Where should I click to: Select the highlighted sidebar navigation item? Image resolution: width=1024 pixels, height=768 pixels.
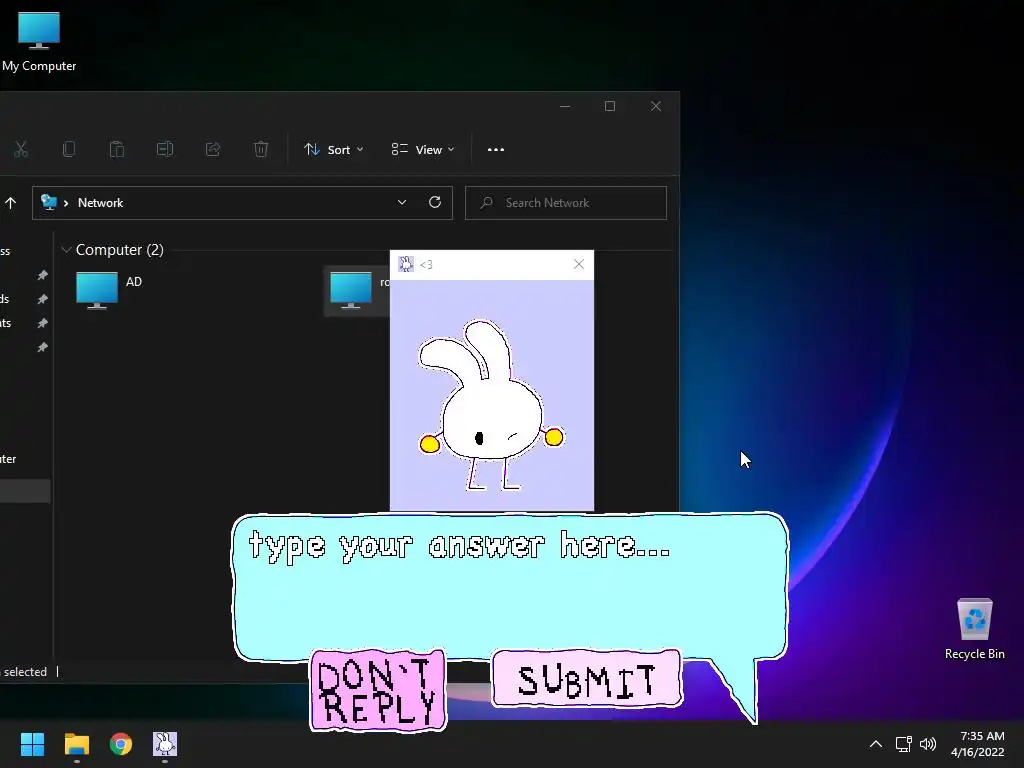(x=25, y=491)
